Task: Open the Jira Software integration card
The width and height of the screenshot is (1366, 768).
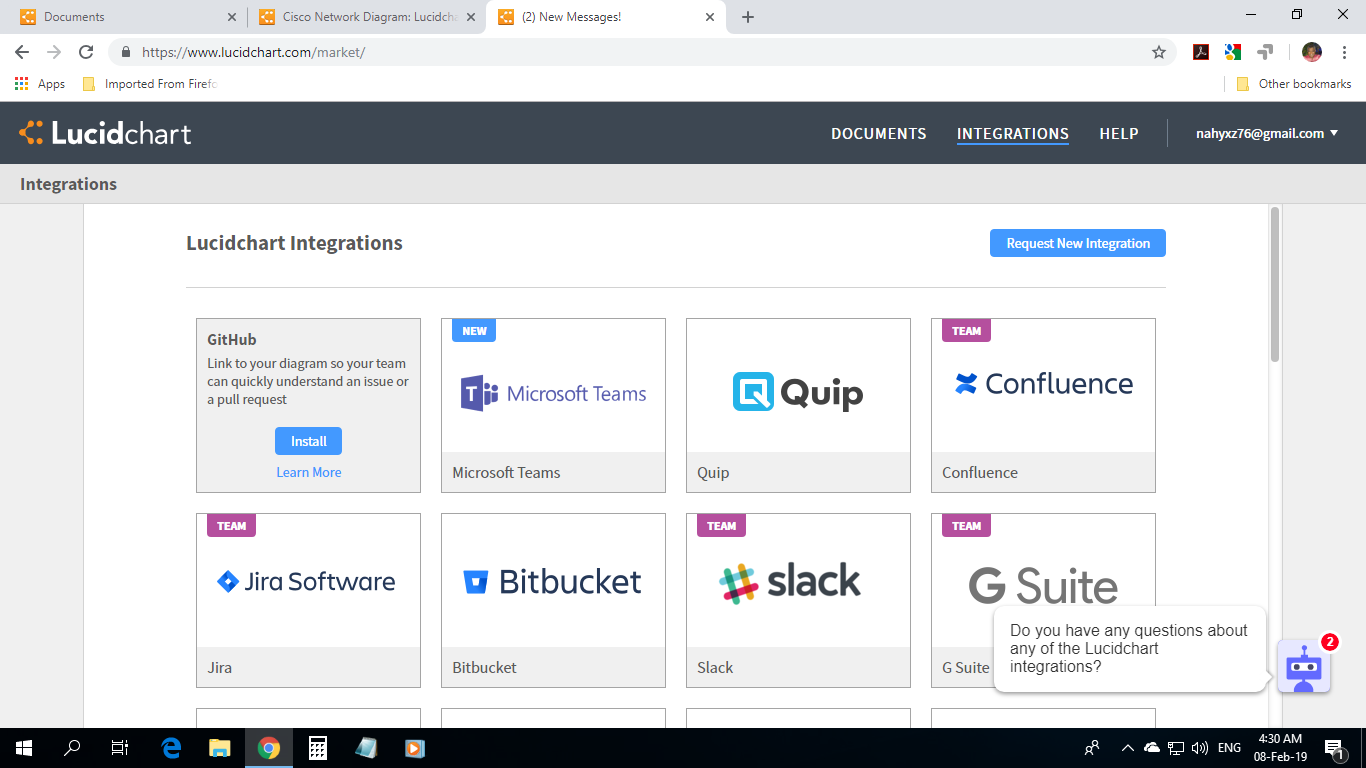Action: point(308,600)
